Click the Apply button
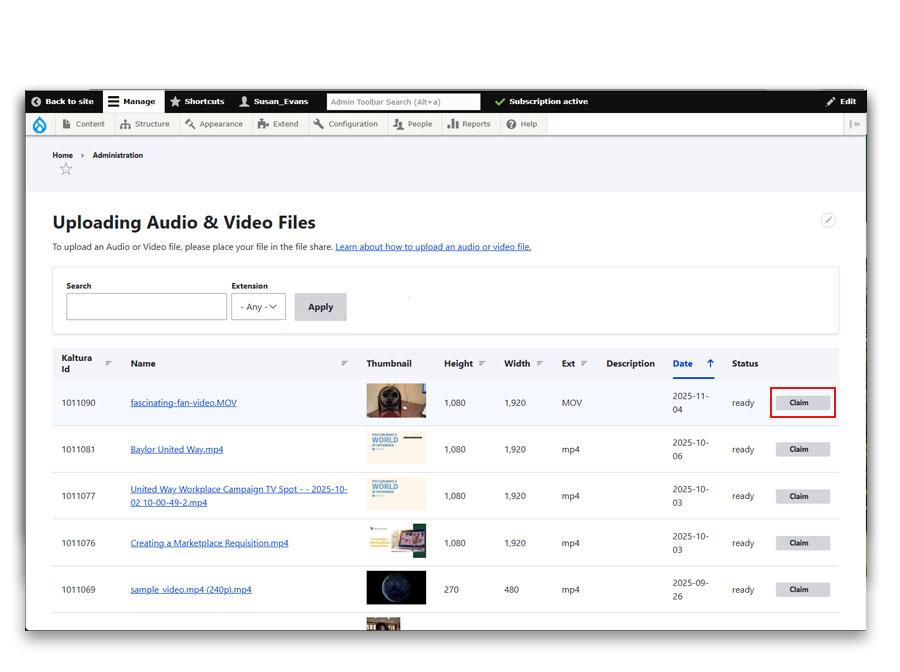900x672 pixels. tap(320, 307)
